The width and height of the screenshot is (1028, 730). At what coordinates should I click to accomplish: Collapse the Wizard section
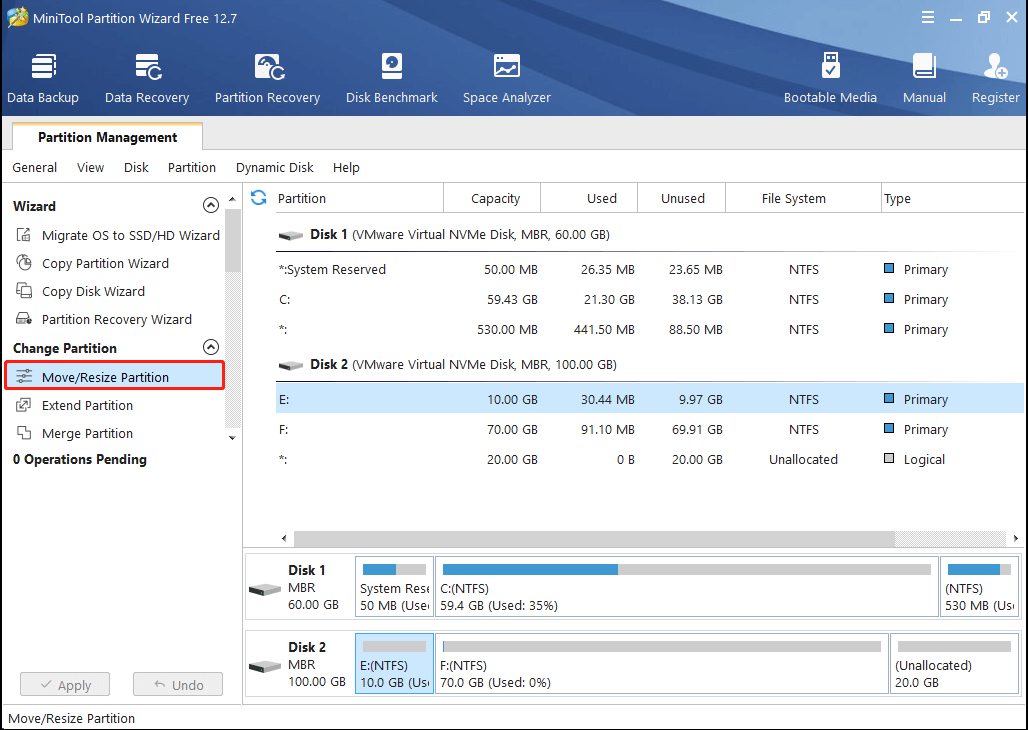(x=210, y=205)
